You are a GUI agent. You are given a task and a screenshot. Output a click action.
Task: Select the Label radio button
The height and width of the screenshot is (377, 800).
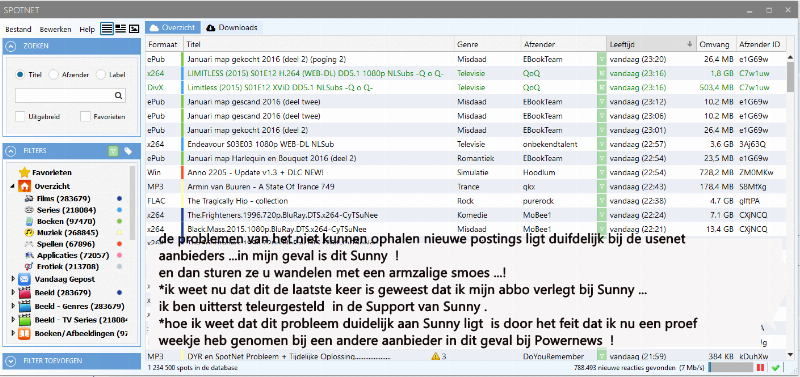click(101, 74)
